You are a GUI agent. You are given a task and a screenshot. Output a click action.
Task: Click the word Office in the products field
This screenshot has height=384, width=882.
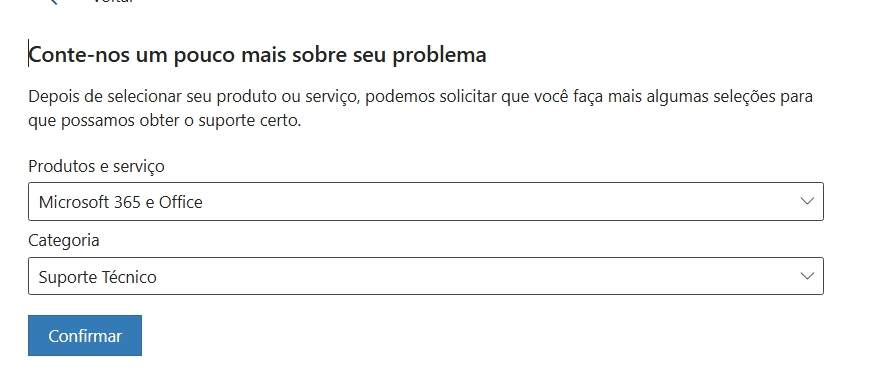(x=181, y=202)
